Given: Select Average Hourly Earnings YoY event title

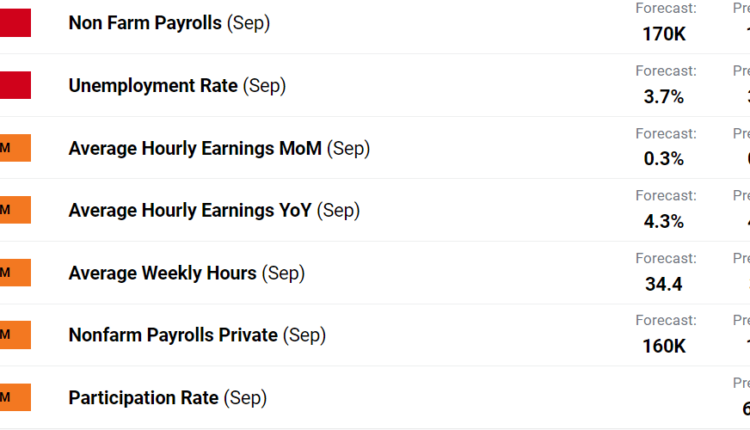Looking at the screenshot, I should (x=214, y=210).
